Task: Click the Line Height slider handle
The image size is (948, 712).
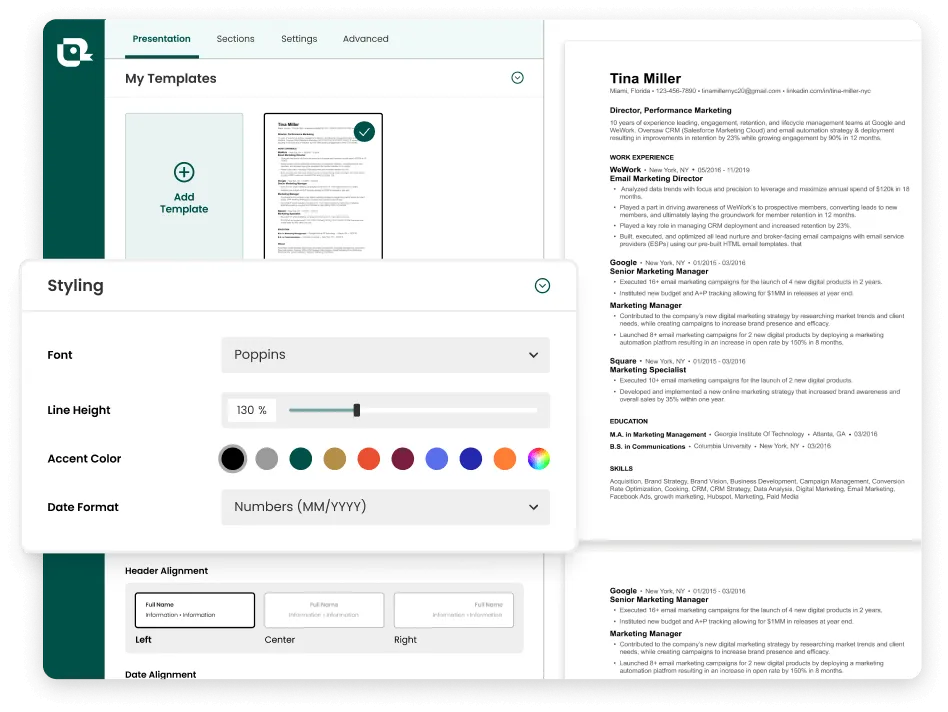Action: coord(357,410)
